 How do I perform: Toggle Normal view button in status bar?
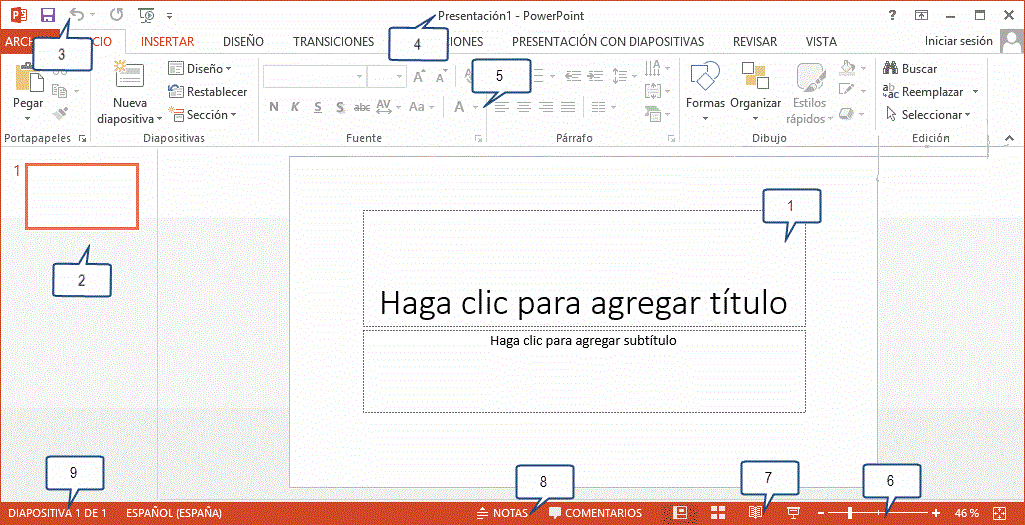[x=681, y=513]
